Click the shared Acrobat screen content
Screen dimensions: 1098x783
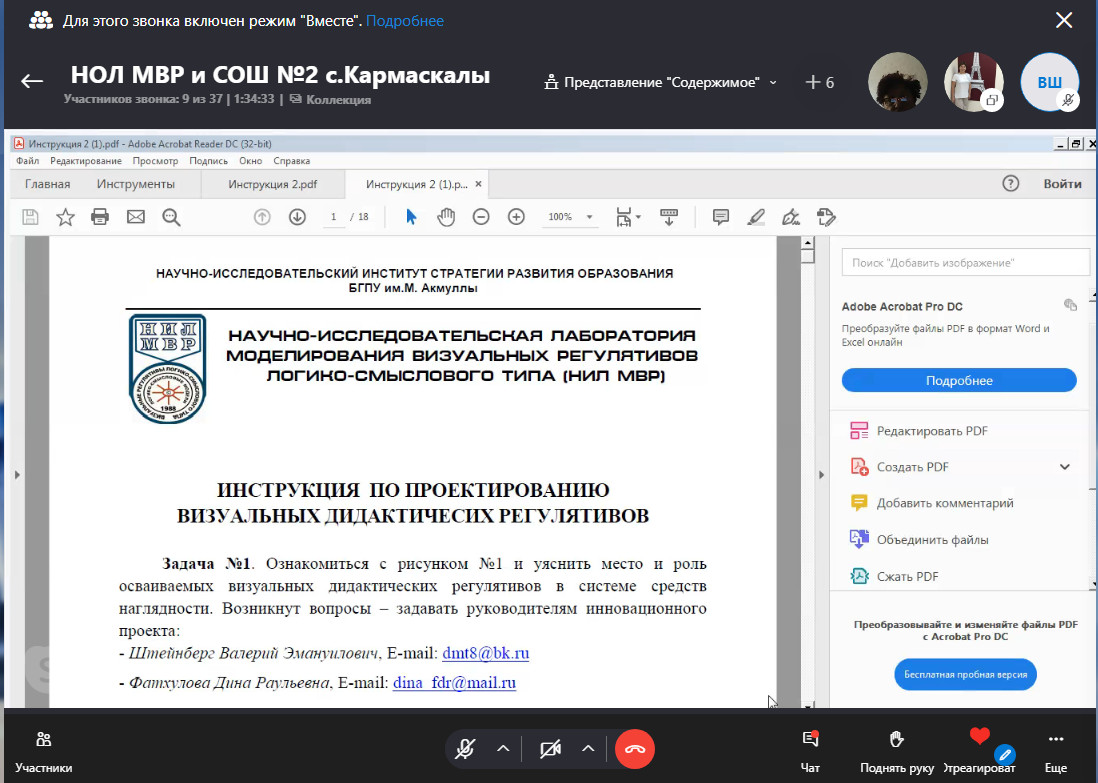coord(412,450)
